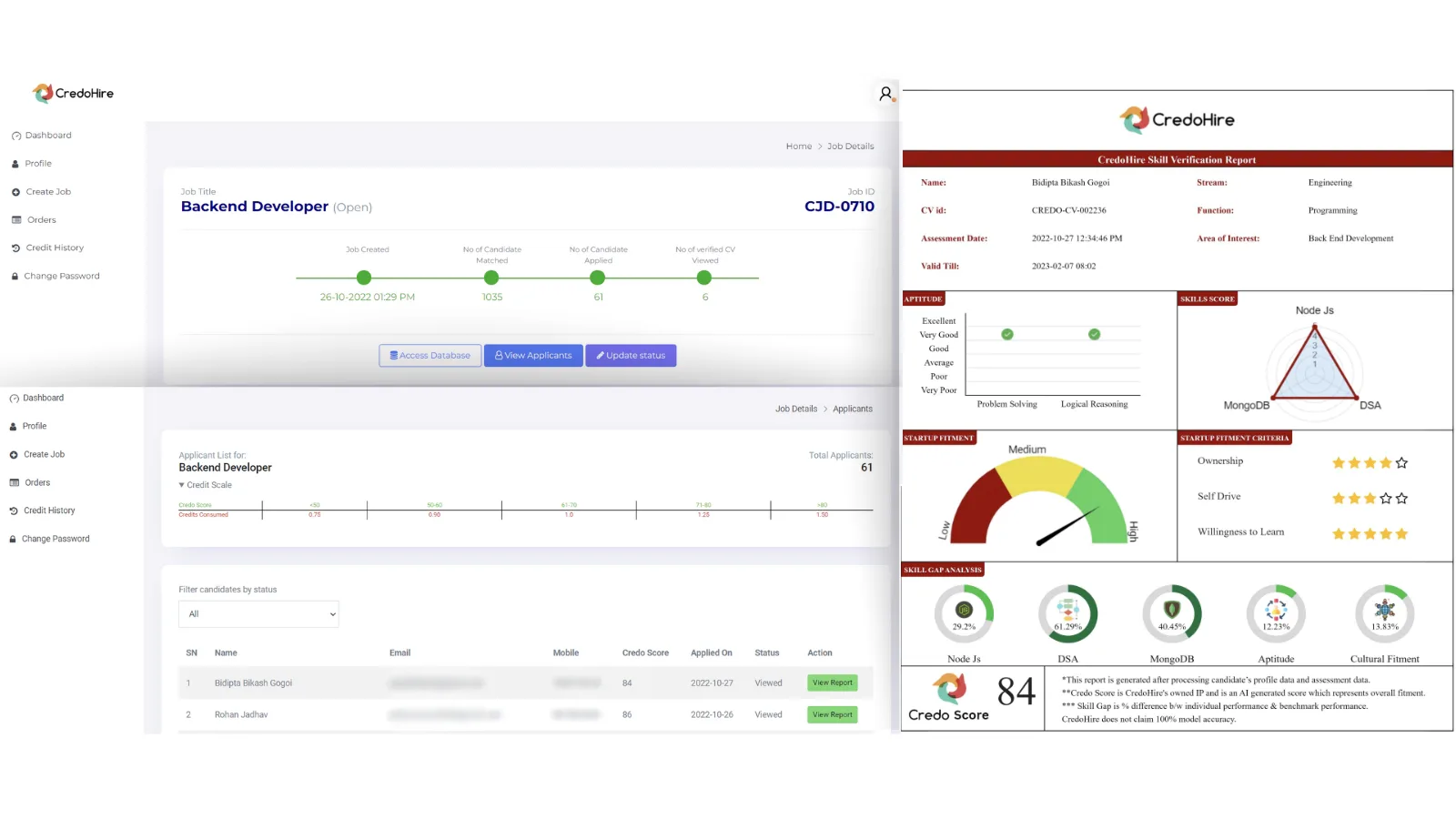Click the empty fifth Ownership star
The width and height of the screenshot is (1456, 819).
click(x=1401, y=462)
